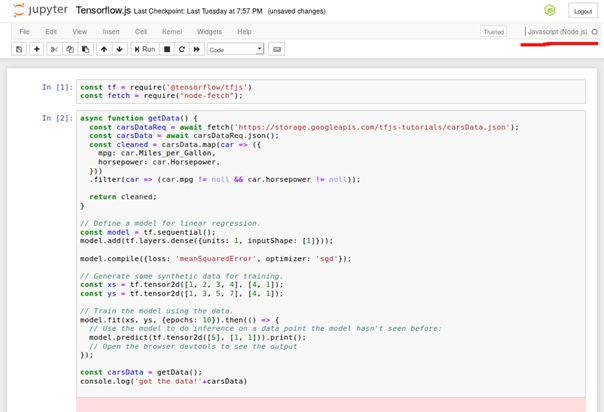Viewport: 604px width, 412px height.
Task: Move selected cell up arrow
Action: coord(104,49)
